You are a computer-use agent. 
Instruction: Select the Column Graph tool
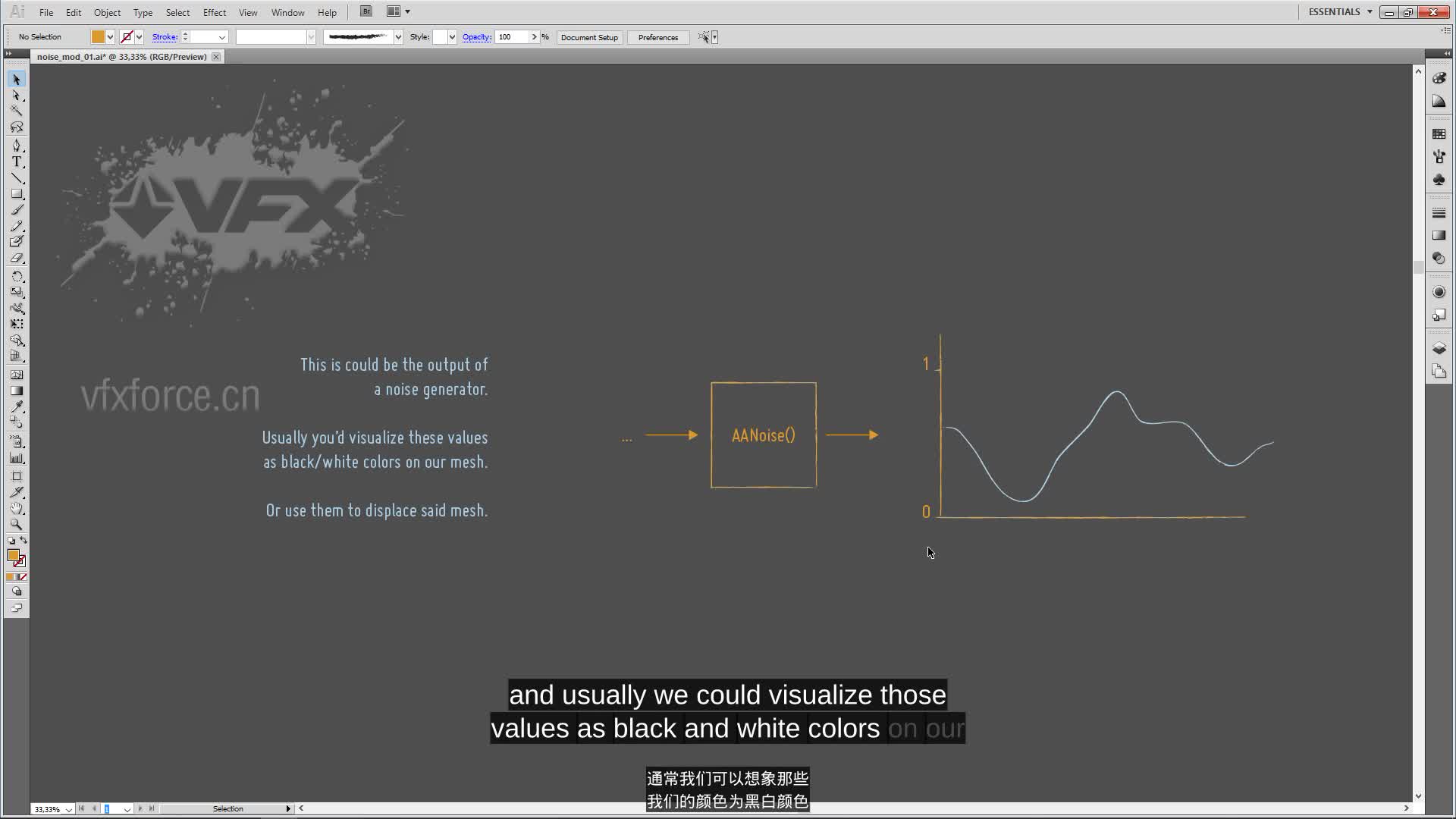pos(17,458)
